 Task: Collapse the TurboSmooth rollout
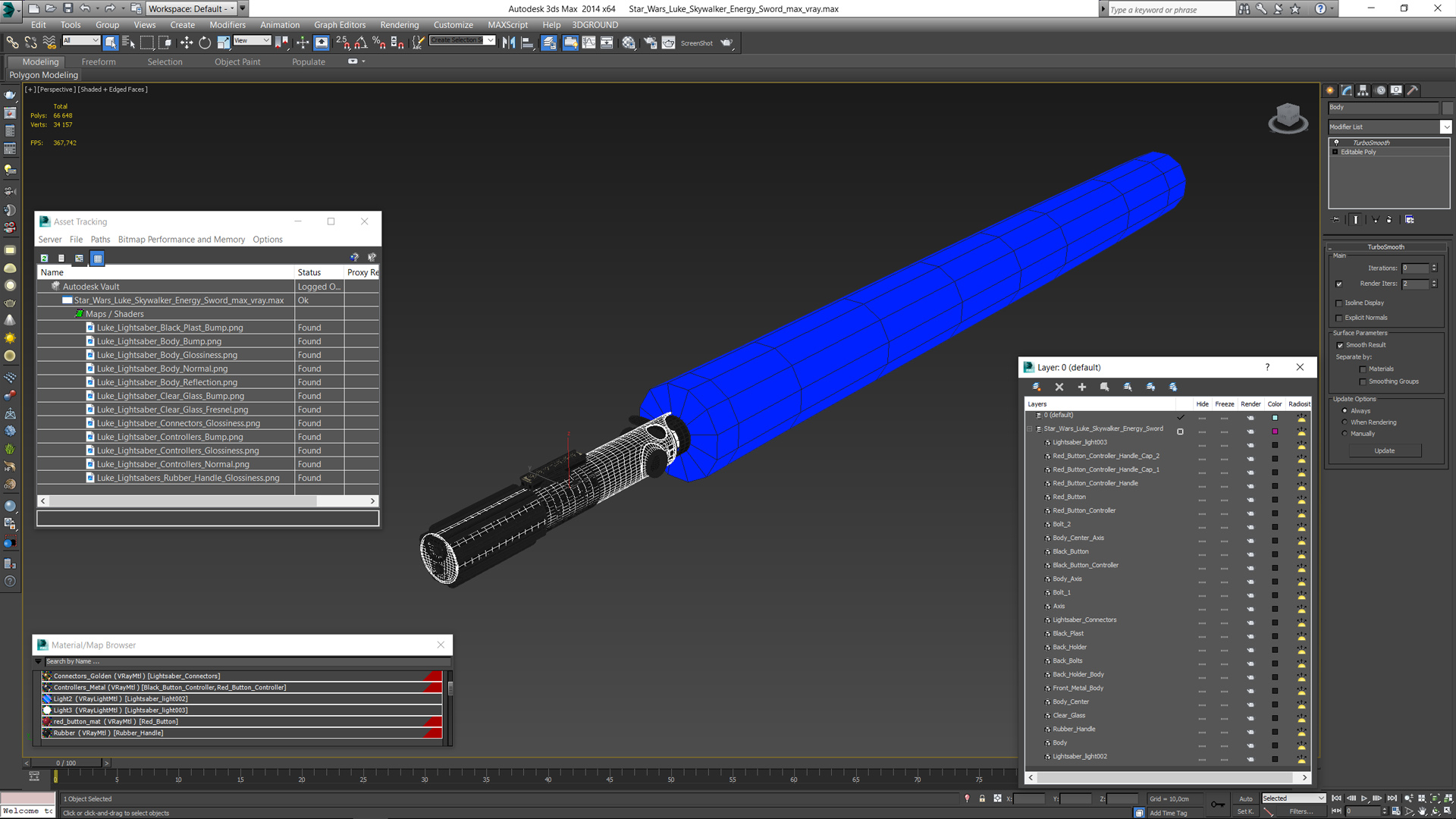coord(1385,247)
